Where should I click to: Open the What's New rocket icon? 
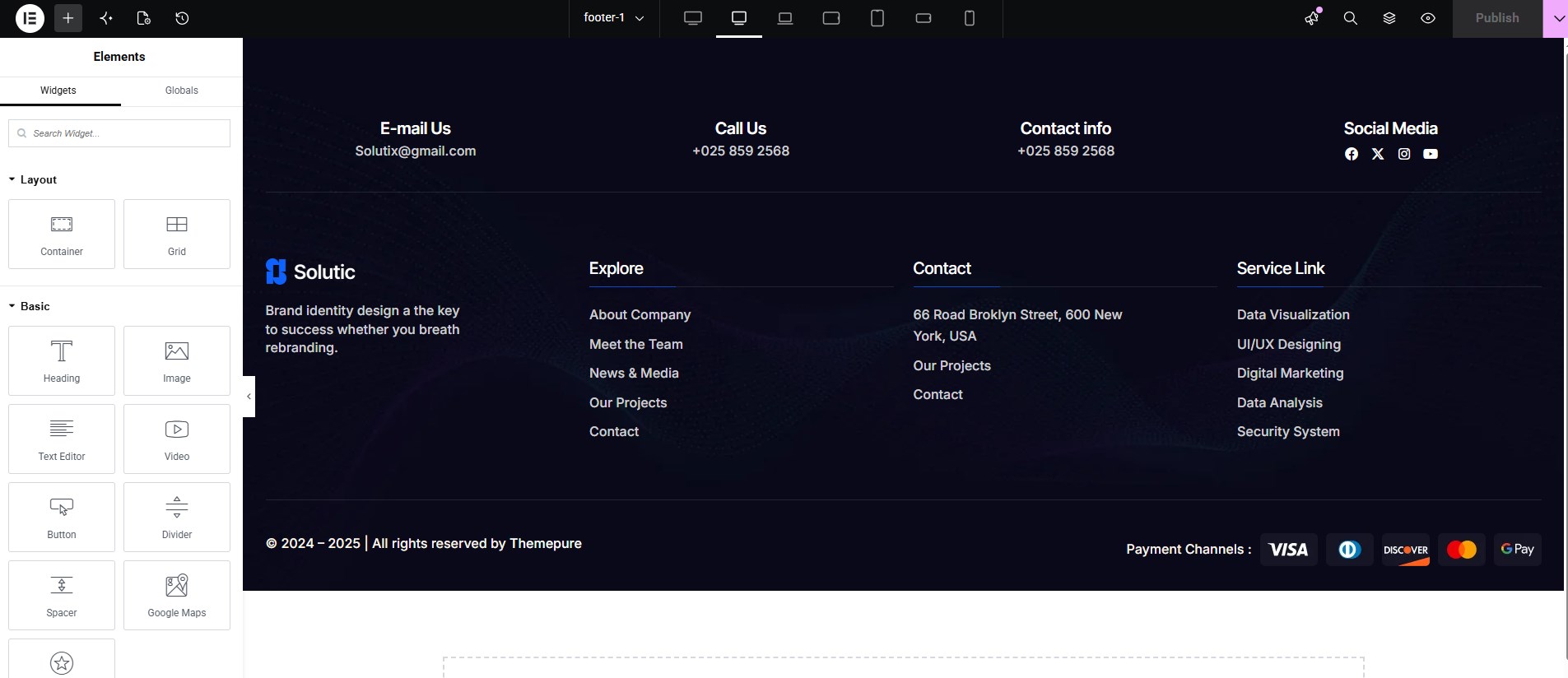tap(1312, 18)
